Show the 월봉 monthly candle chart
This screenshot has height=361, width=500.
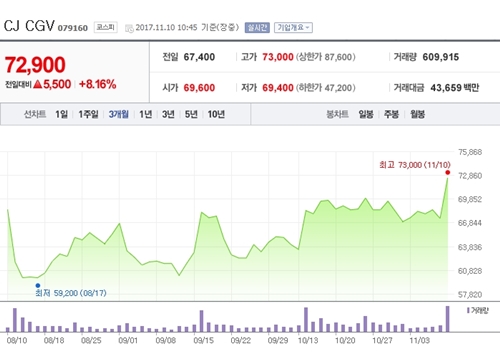[417, 114]
